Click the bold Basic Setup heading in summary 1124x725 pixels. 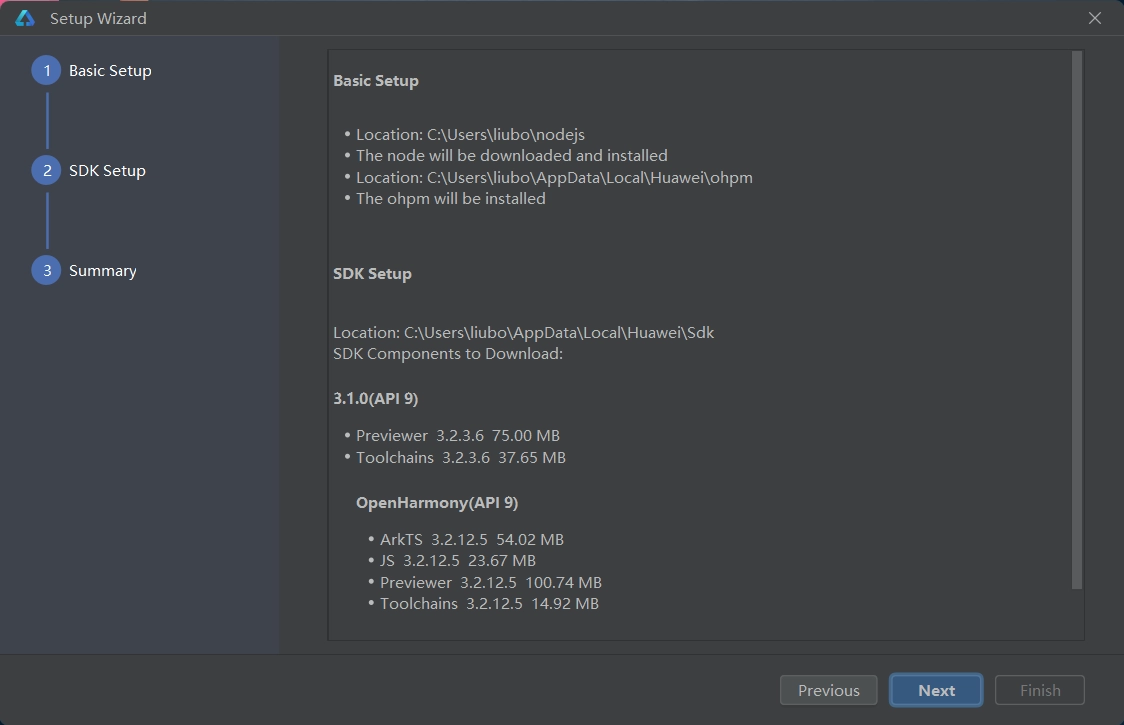(x=376, y=81)
